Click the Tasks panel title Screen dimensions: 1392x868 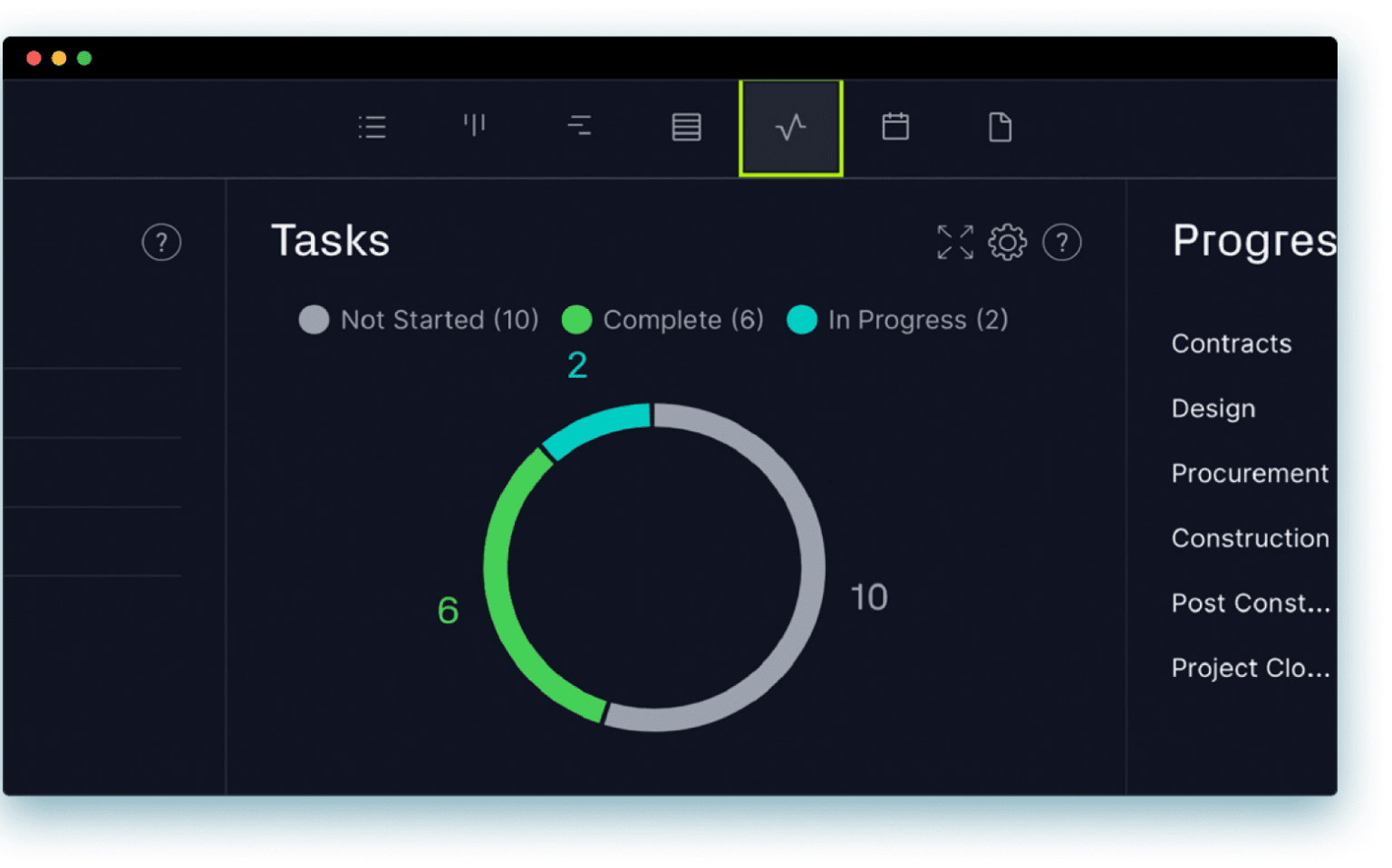tap(331, 239)
